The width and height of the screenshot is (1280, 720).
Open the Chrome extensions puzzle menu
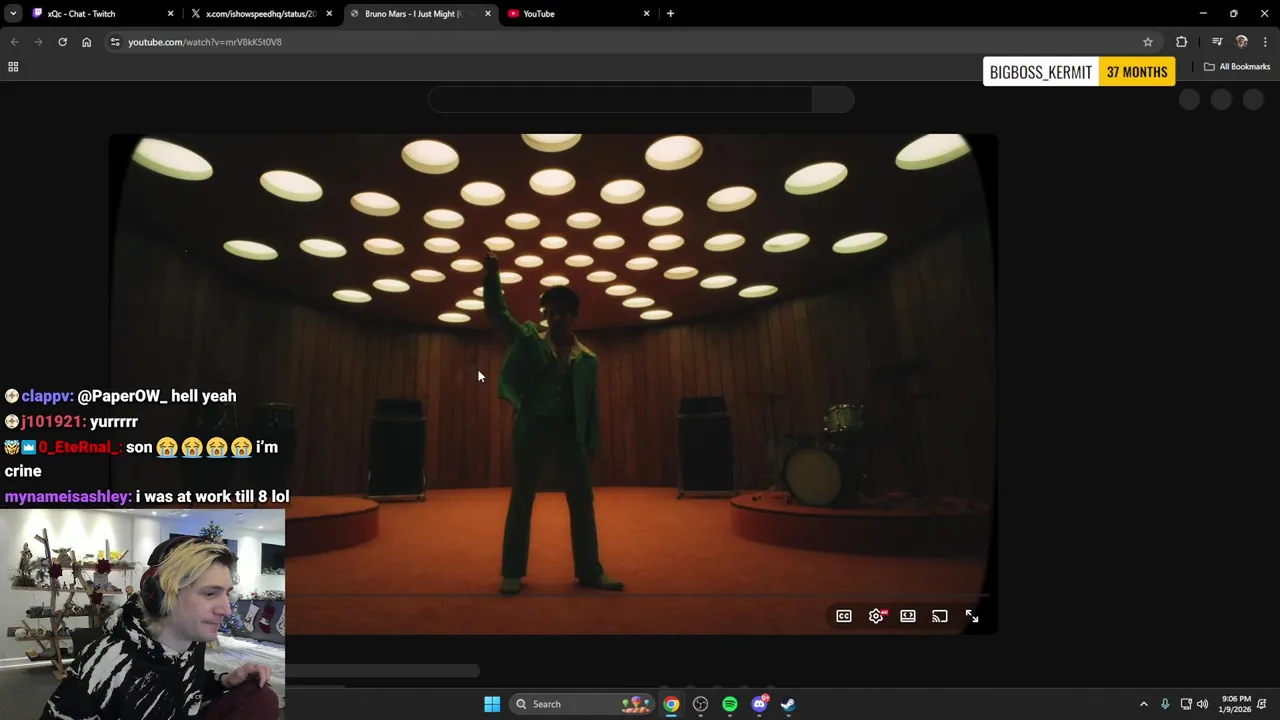pyautogui.click(x=1181, y=42)
